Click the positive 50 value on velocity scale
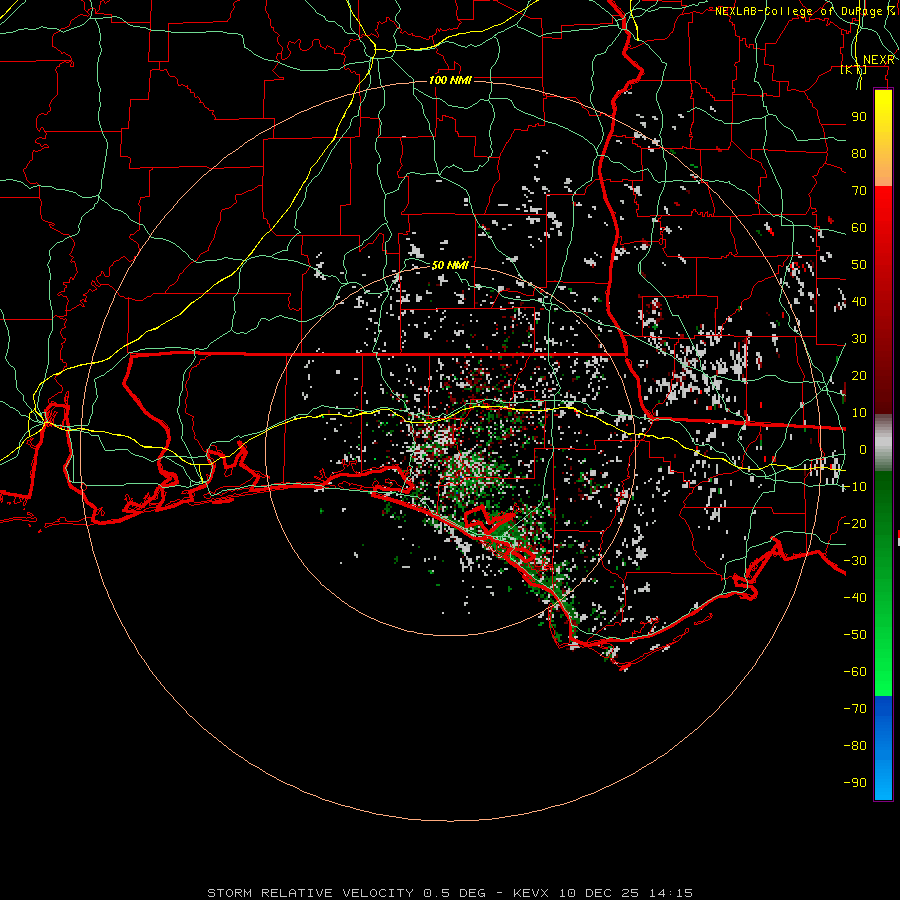Screen dimensions: 900x900 tap(859, 265)
